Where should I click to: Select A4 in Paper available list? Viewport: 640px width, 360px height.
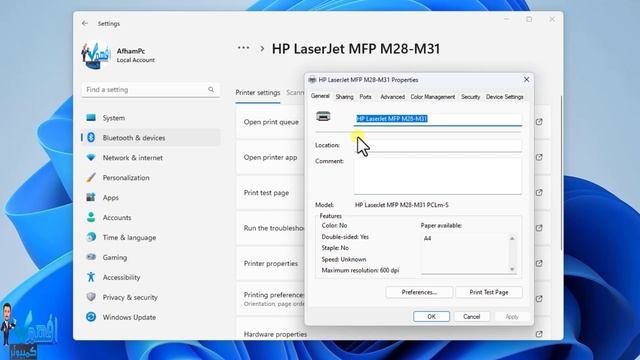[427, 238]
